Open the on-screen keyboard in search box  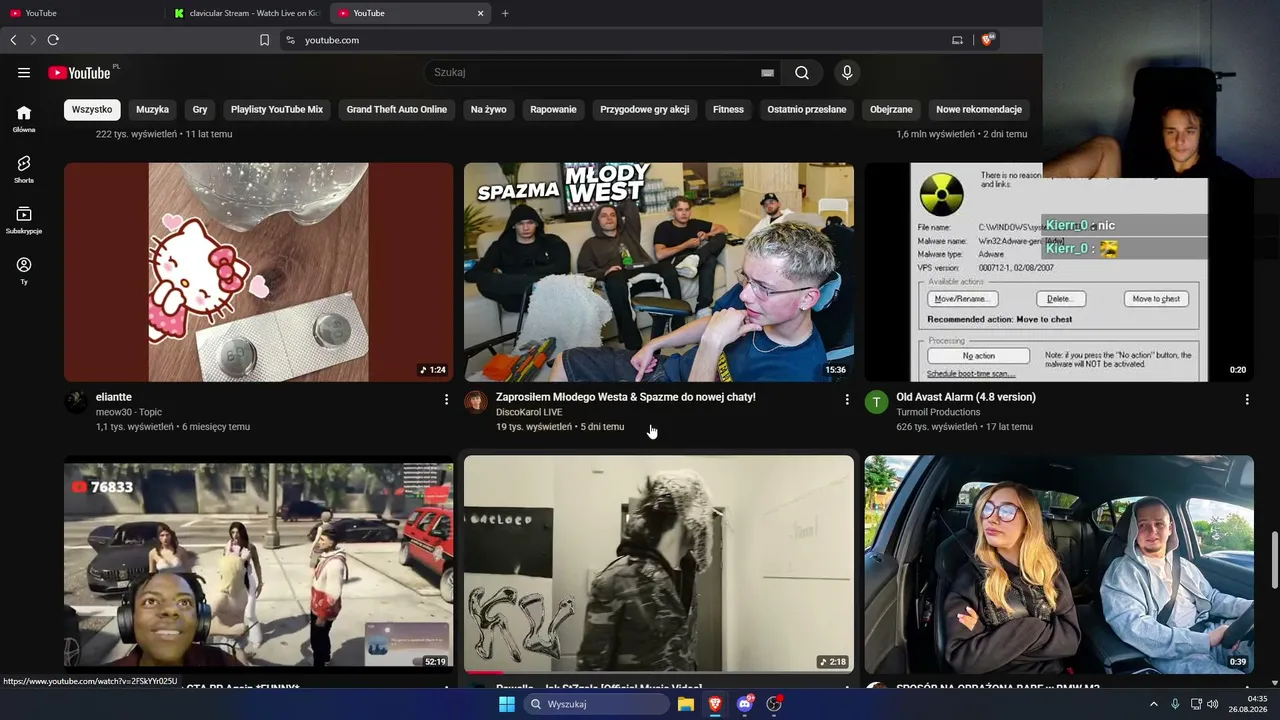767,72
